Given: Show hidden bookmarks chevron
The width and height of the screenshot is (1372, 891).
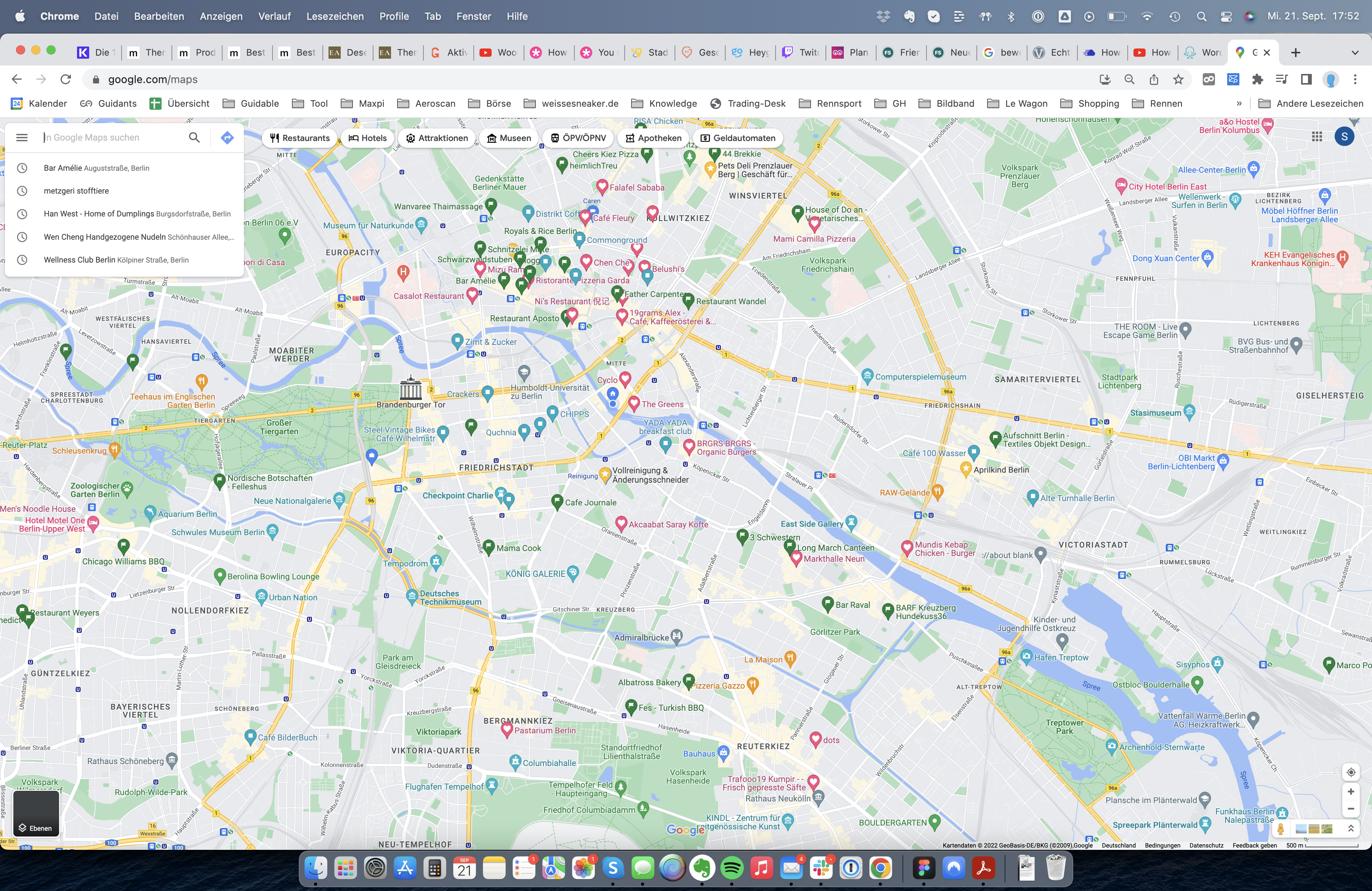Looking at the screenshot, I should pyautogui.click(x=1239, y=104).
